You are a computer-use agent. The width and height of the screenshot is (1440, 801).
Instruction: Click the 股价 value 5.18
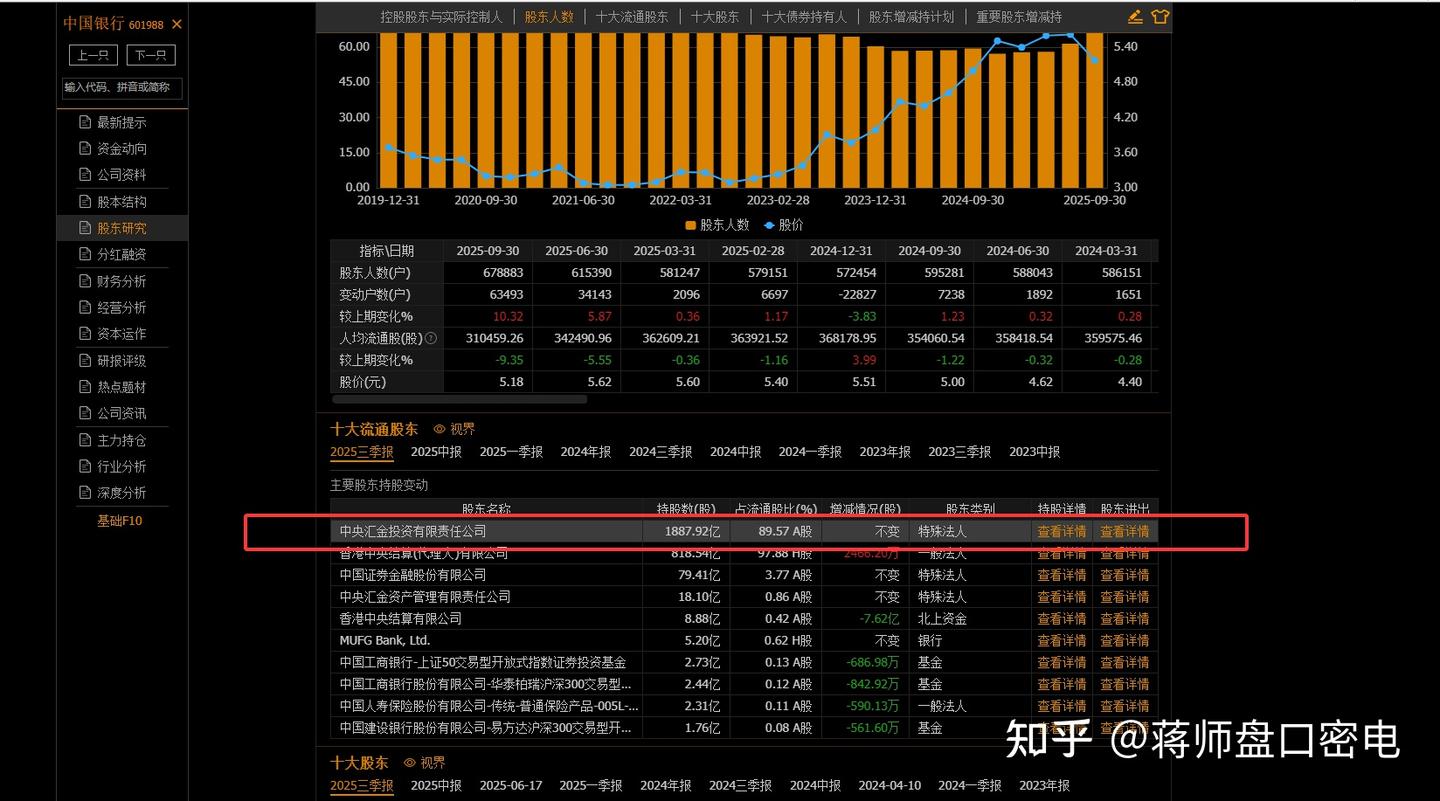(510, 382)
